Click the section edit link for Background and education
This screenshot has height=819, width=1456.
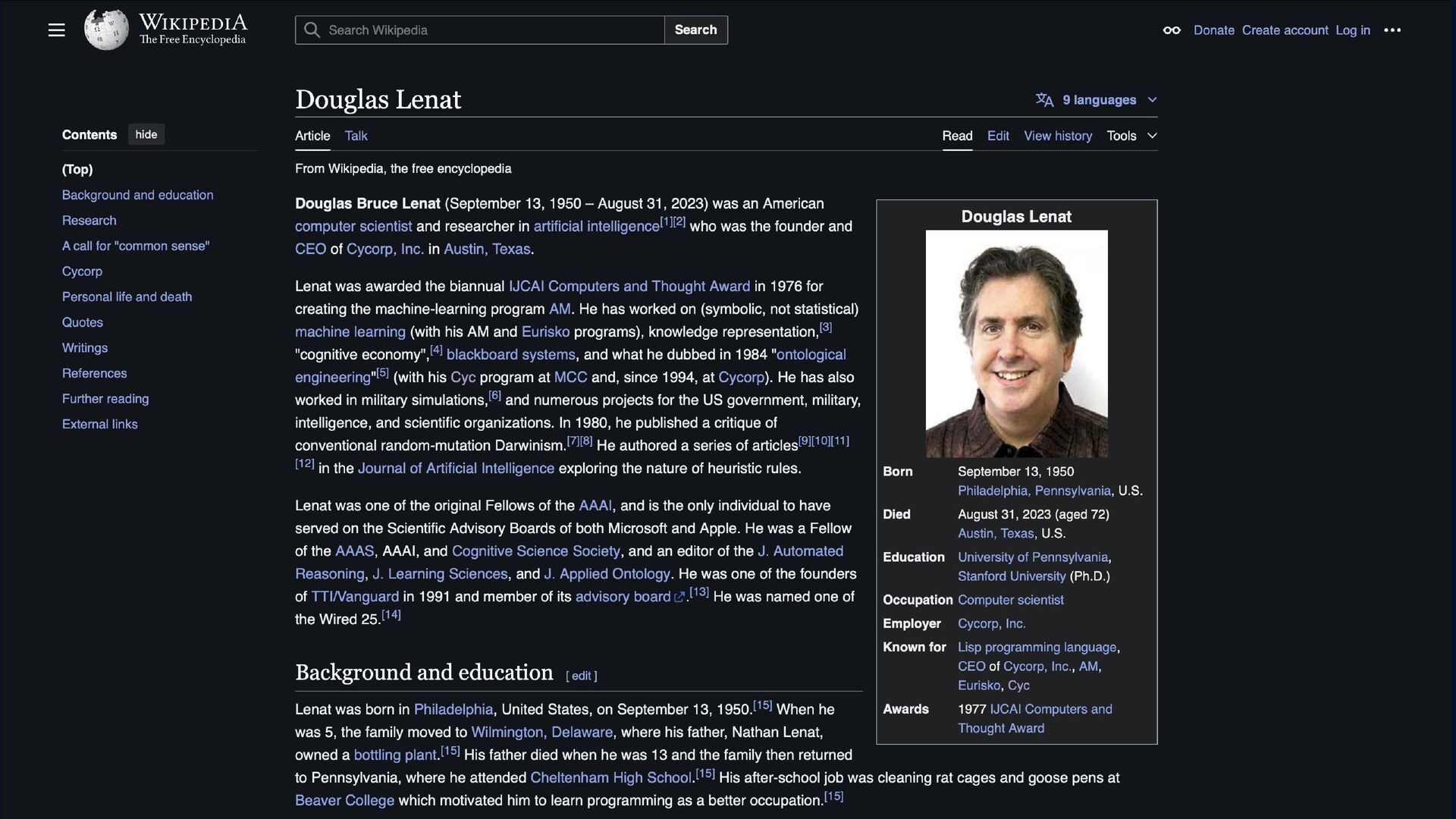pyautogui.click(x=581, y=676)
